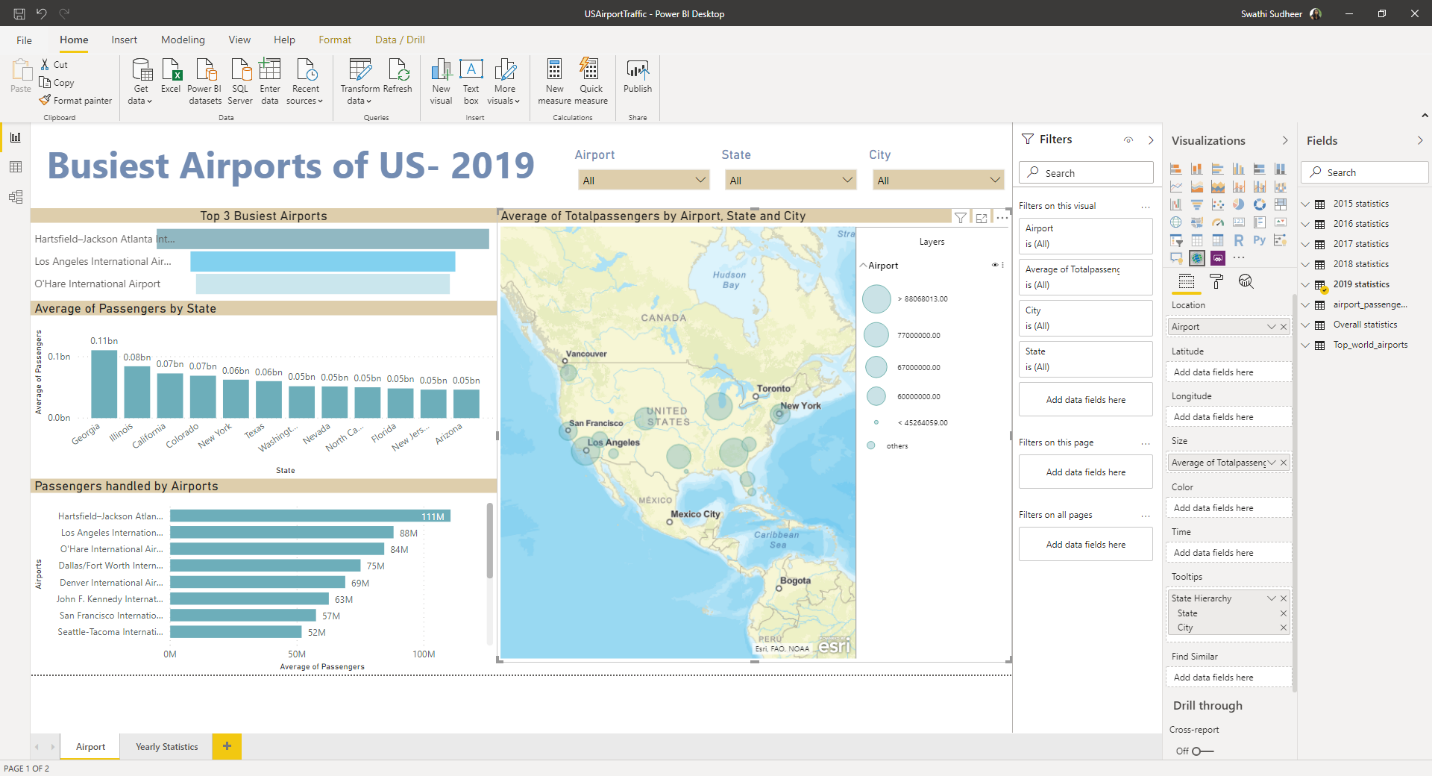Collapse the Airport layer in map legend
Screen dimensions: 1432x776
pyautogui.click(x=863, y=266)
